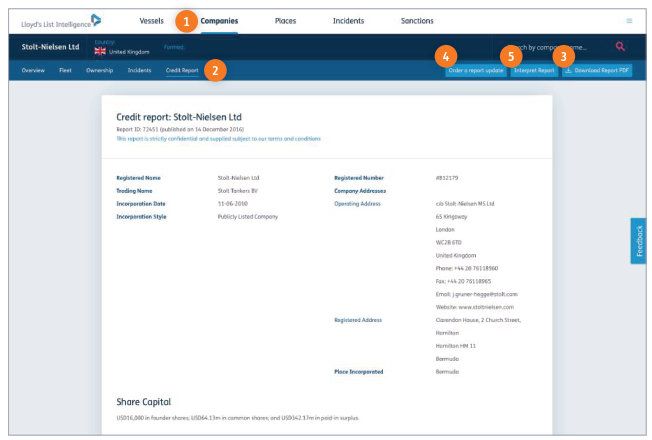Click the Credit report: Stolt-Nielsen Ltd heading
This screenshot has width=652, height=440.
(x=179, y=117)
